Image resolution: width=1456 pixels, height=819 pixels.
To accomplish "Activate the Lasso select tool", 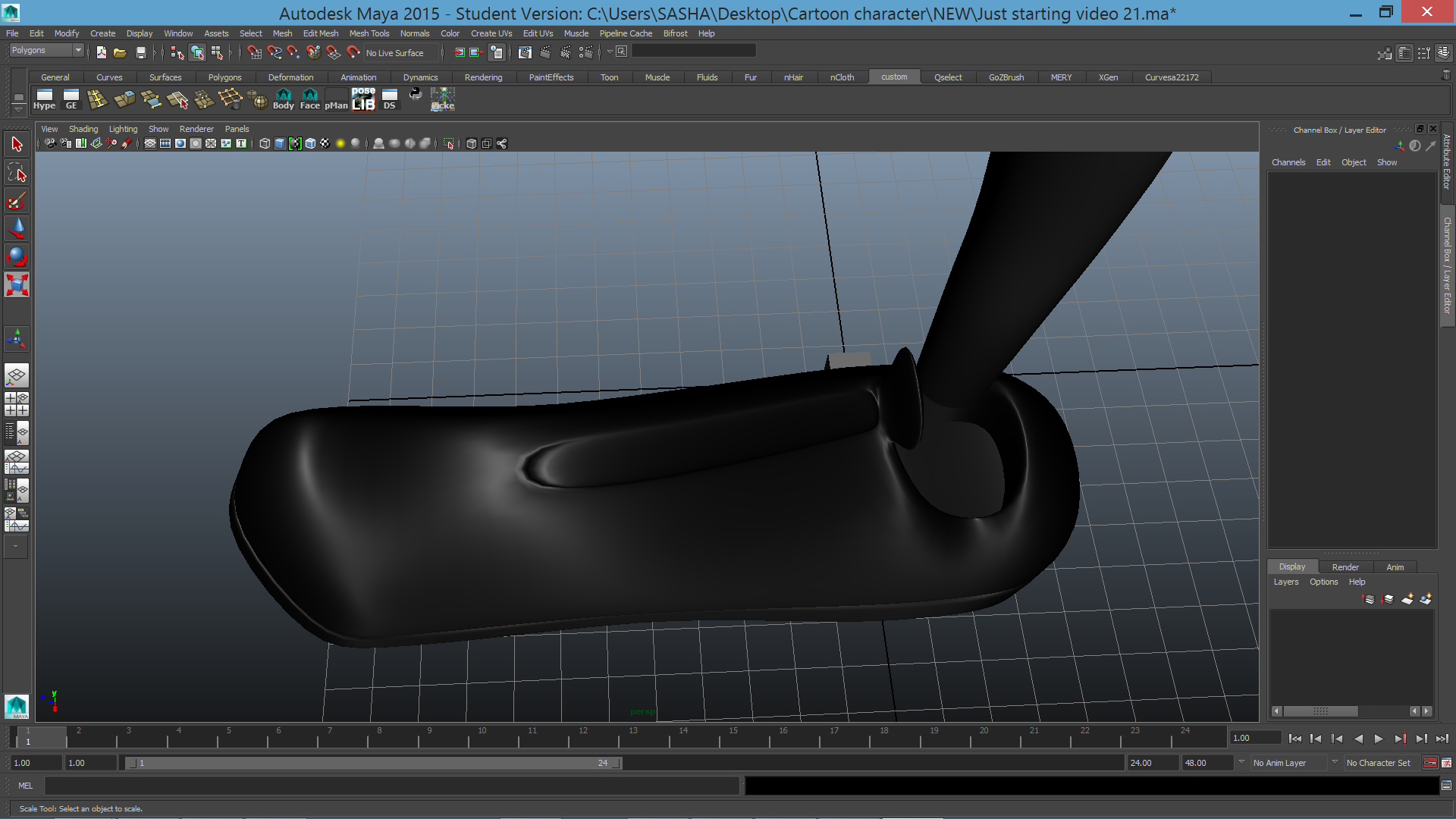I will pos(17,173).
